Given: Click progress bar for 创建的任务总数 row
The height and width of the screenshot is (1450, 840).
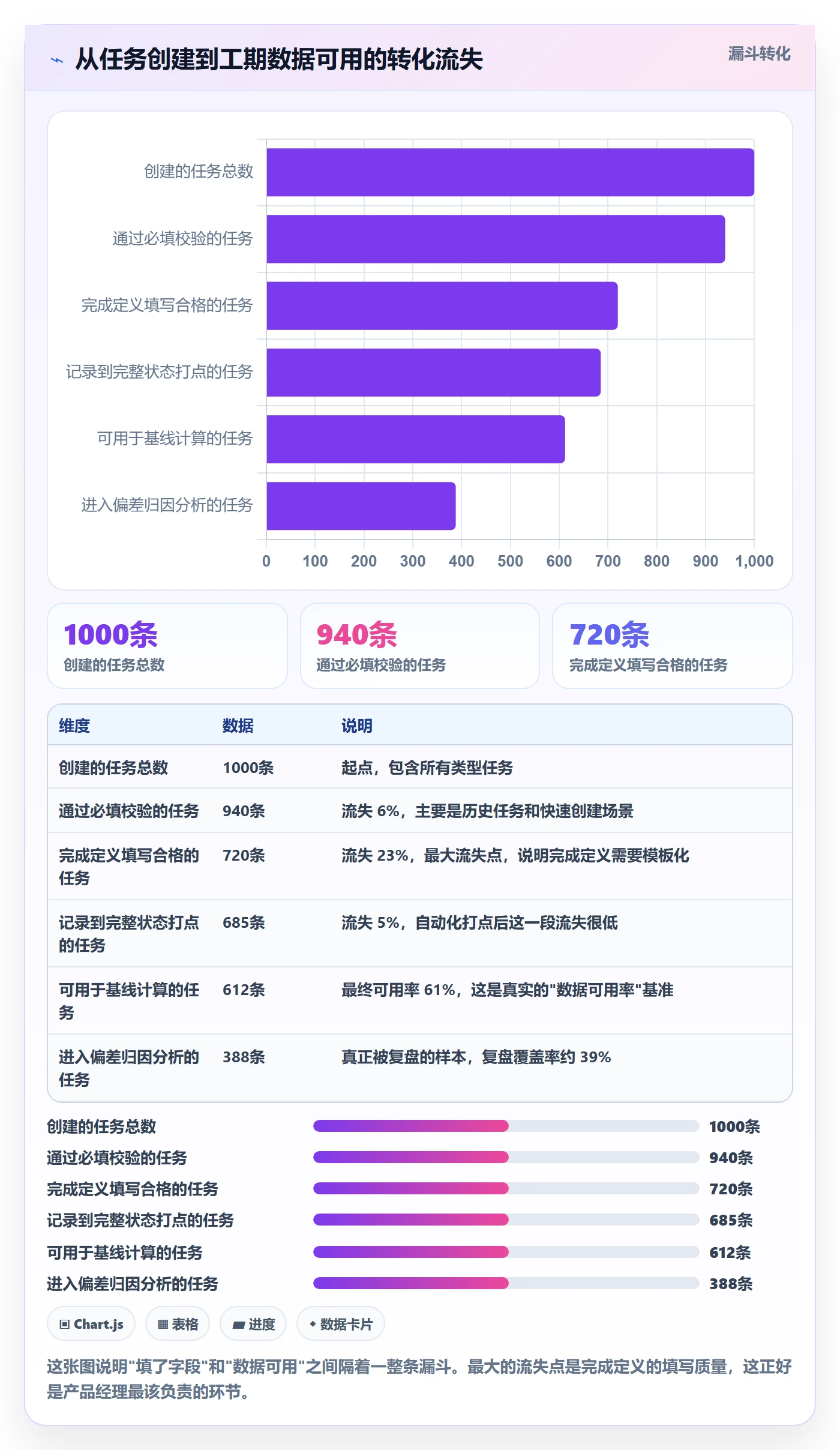Looking at the screenshot, I should point(506,1126).
